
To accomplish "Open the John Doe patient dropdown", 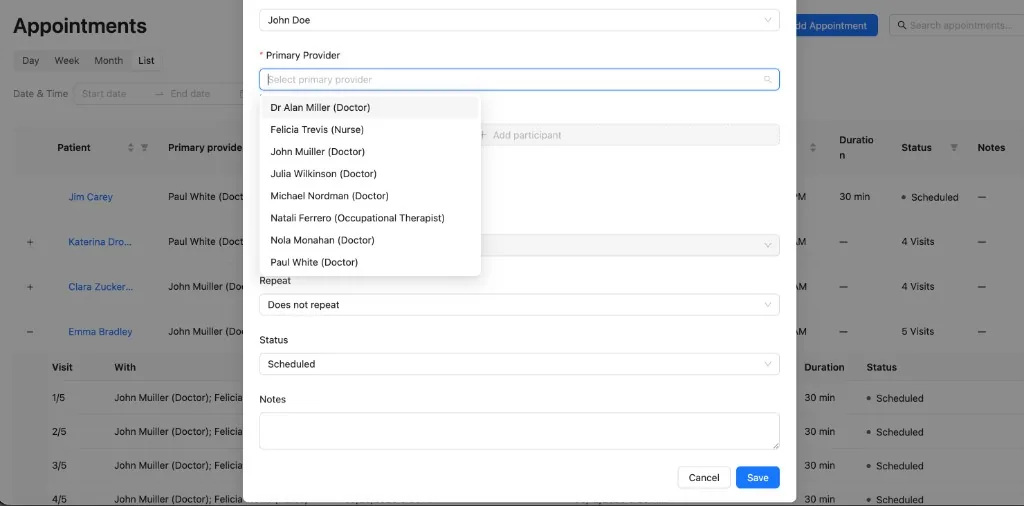I will point(519,20).
